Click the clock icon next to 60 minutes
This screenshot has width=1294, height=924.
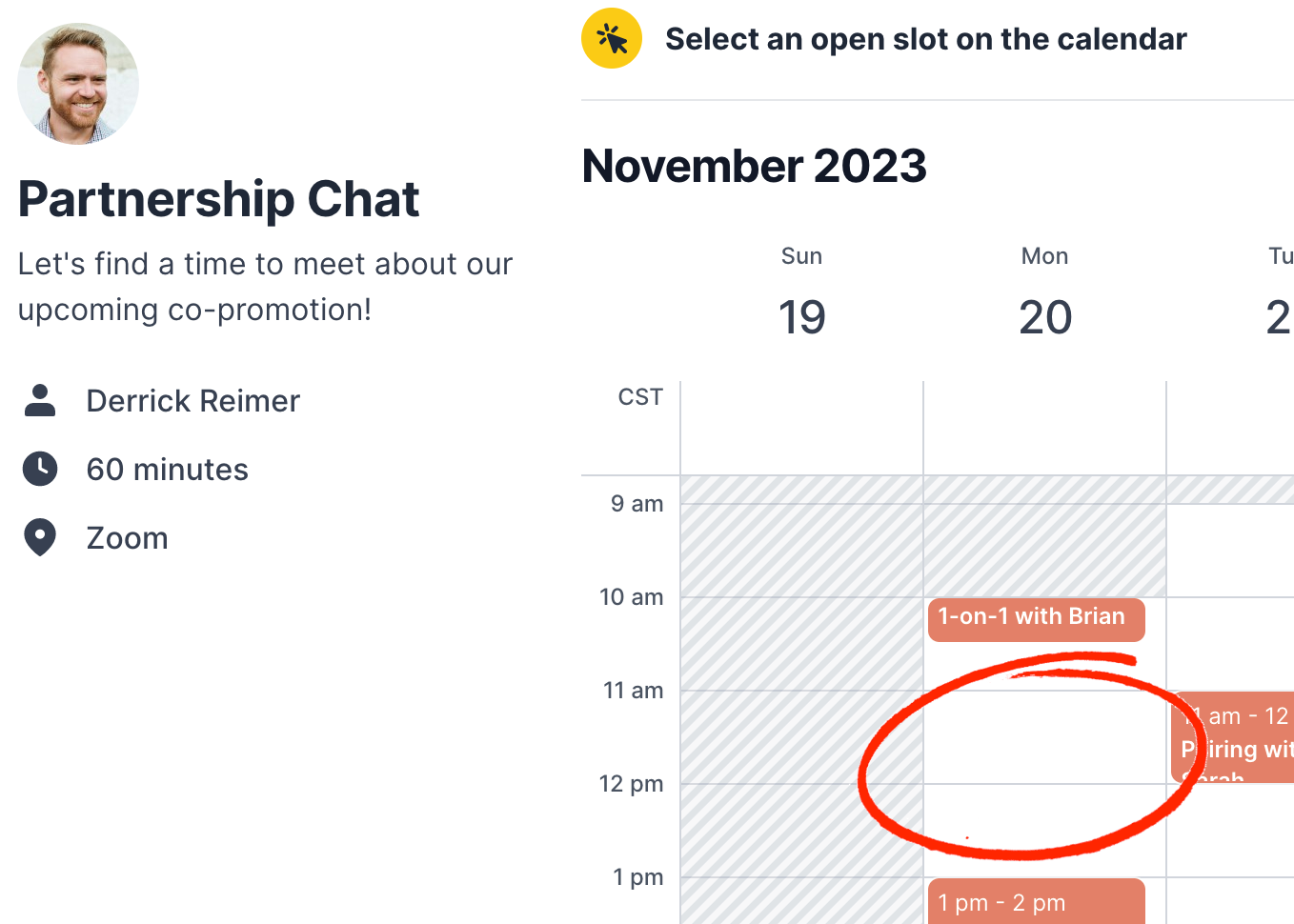coord(39,469)
